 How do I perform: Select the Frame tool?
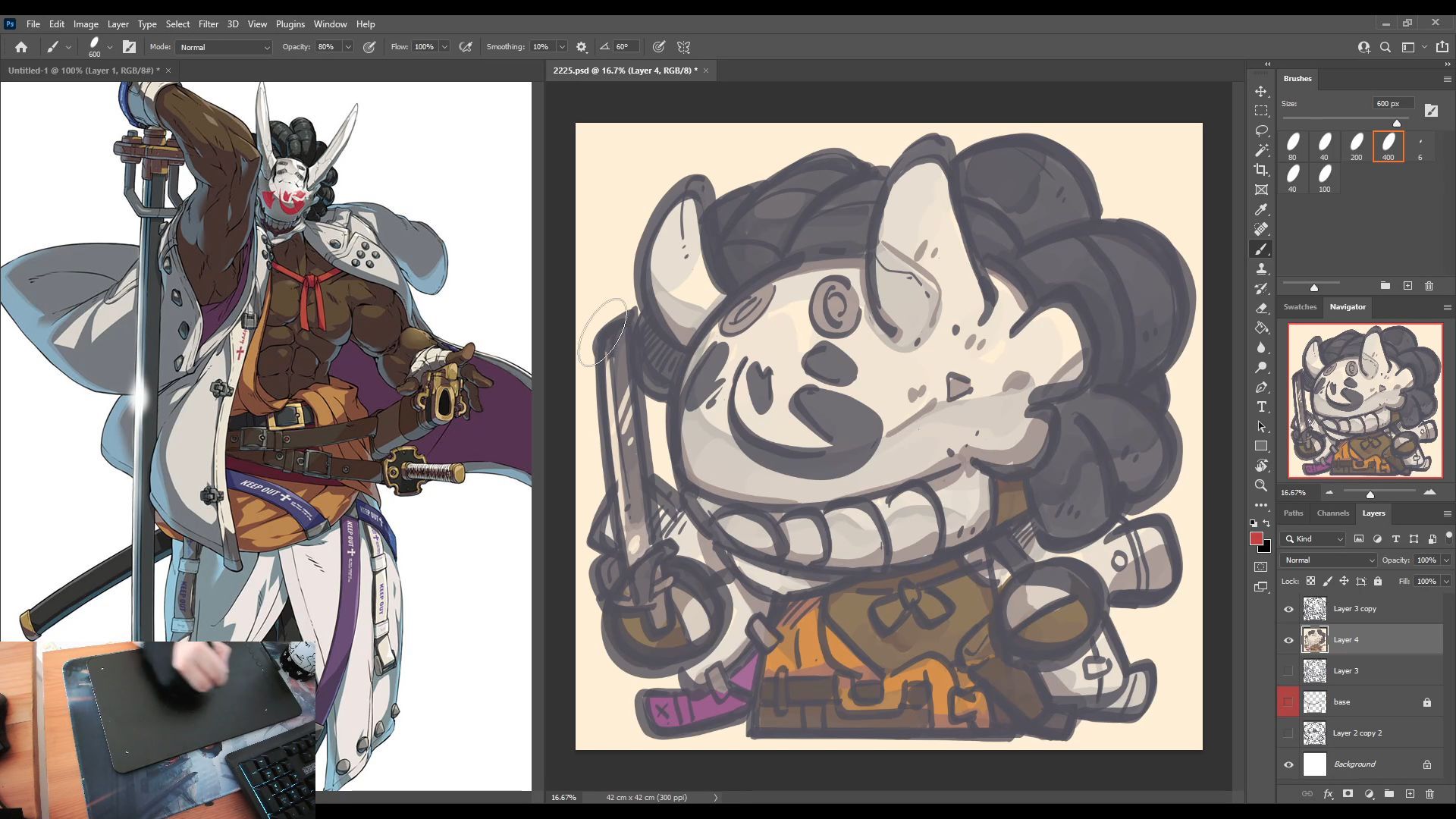pos(1261,190)
